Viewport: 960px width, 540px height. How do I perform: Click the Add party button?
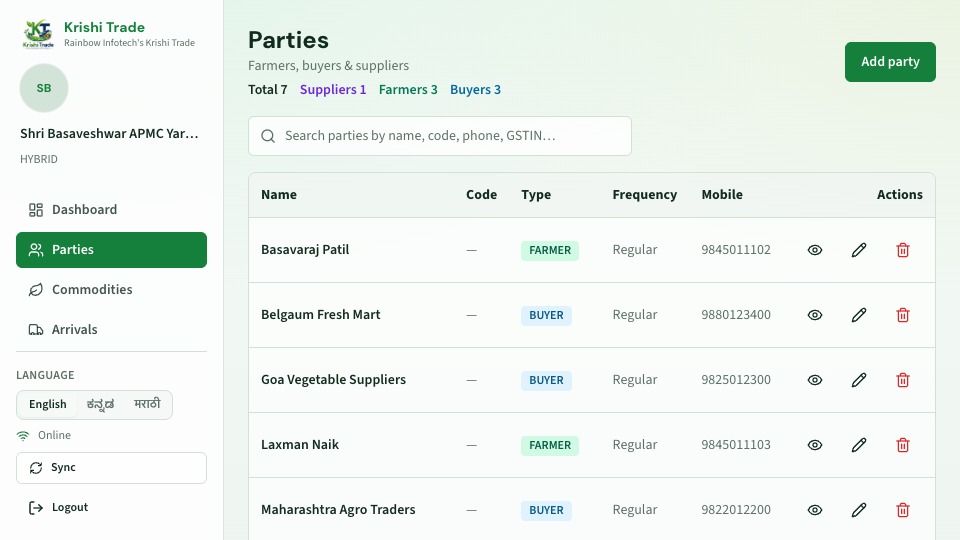pyautogui.click(x=890, y=62)
